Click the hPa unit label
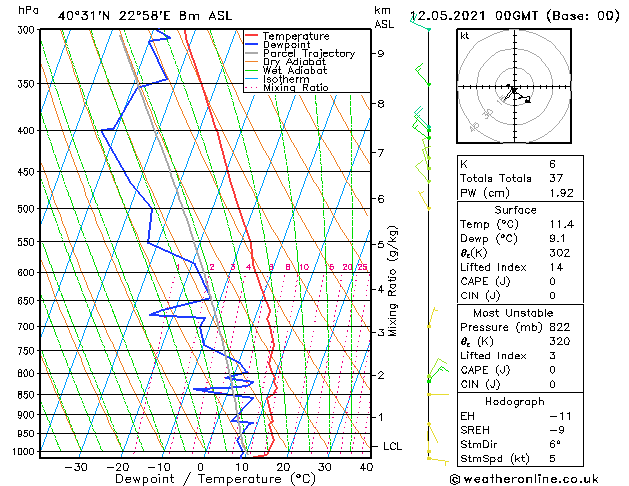Screen dimensions: 629x486 (28, 11)
